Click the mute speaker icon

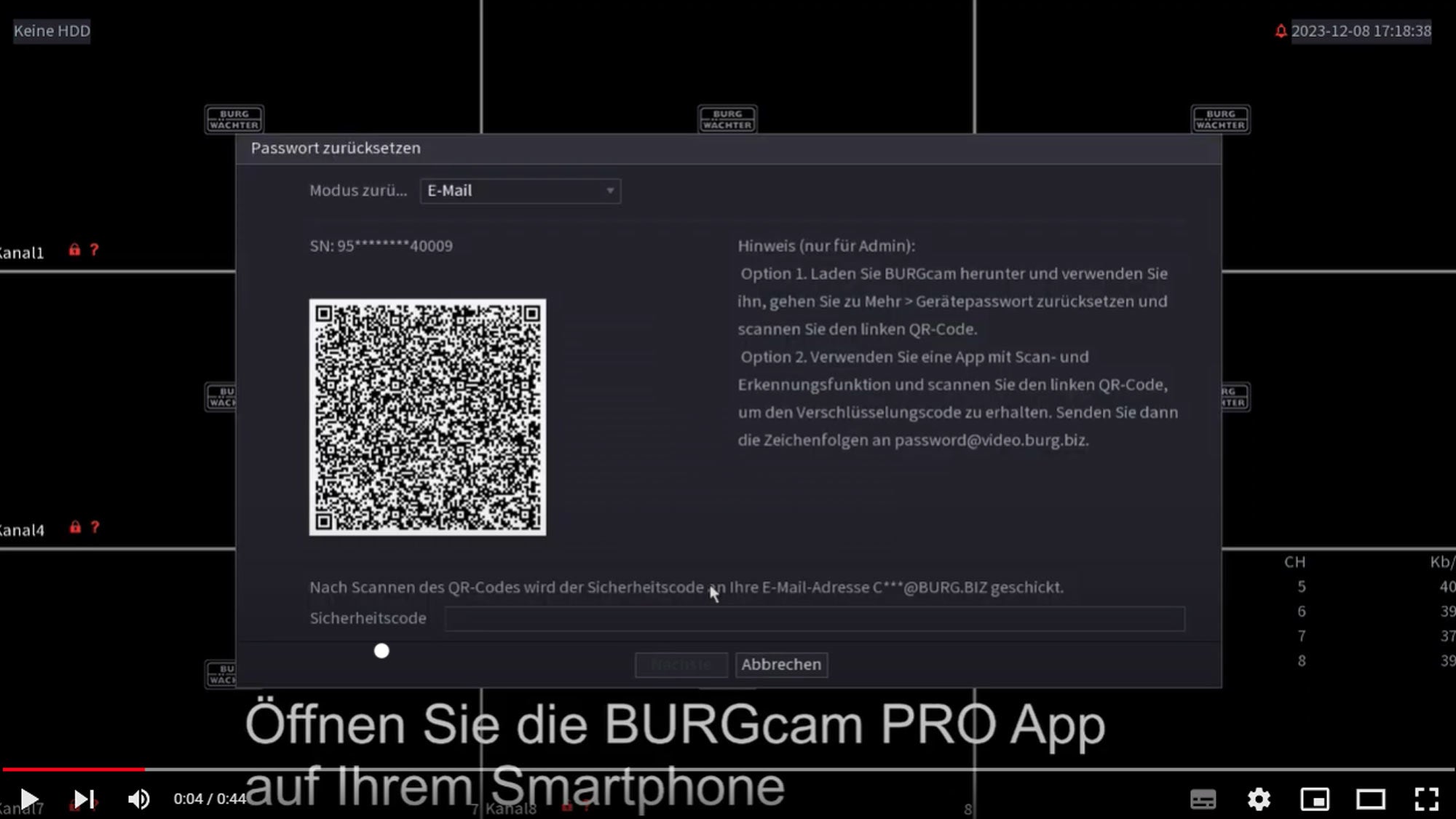139,798
